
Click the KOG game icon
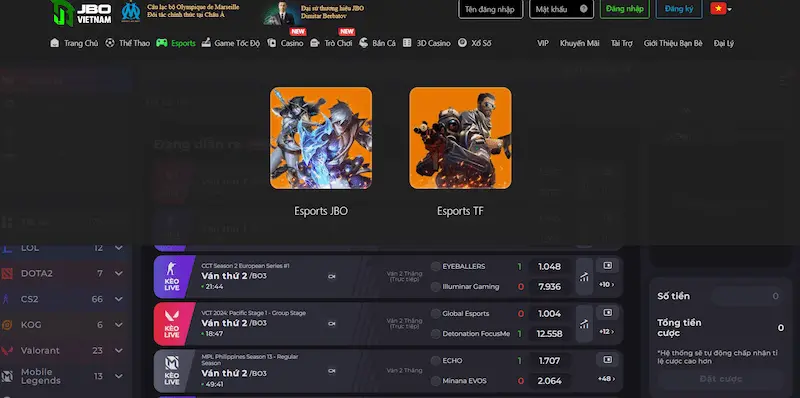(x=7, y=325)
